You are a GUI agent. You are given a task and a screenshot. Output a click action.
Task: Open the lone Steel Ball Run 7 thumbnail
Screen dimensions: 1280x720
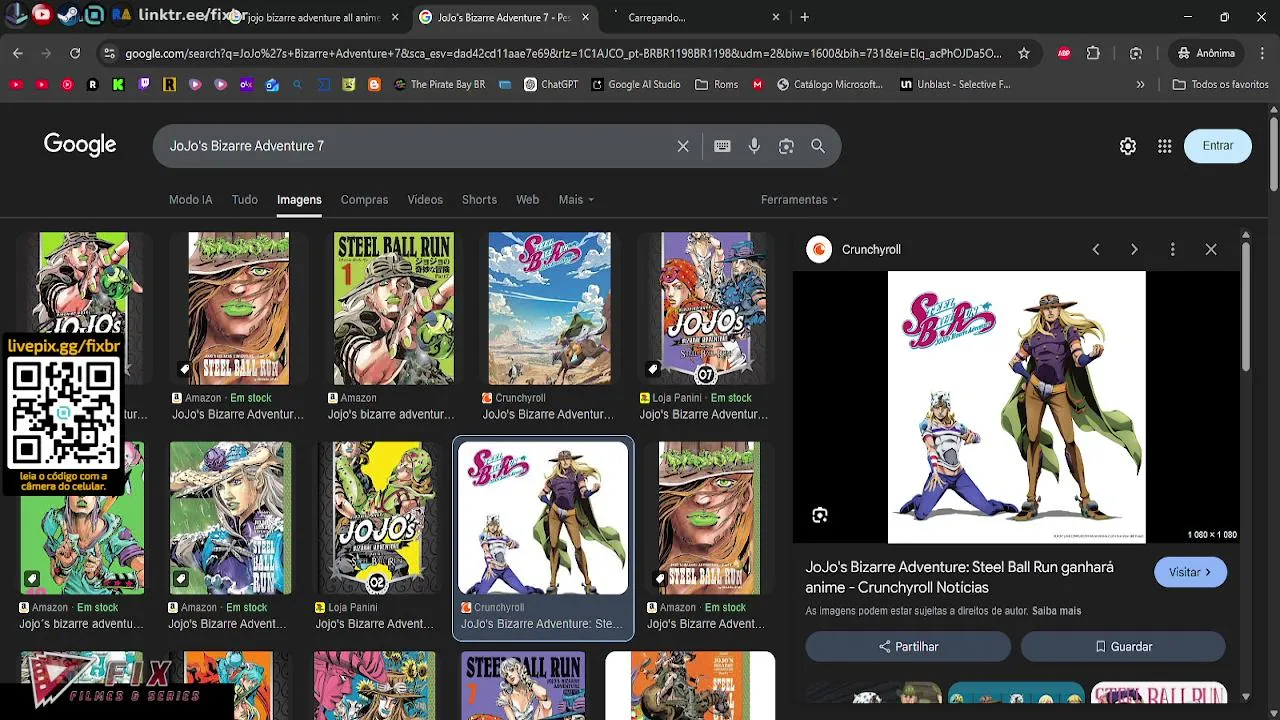(x=522, y=685)
